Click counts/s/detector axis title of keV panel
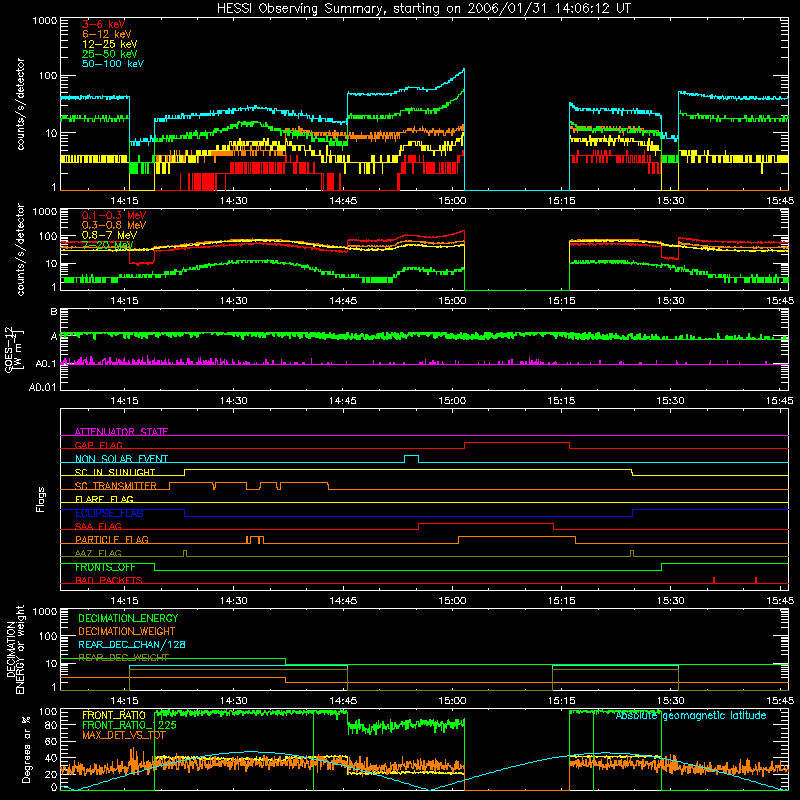 coord(20,104)
